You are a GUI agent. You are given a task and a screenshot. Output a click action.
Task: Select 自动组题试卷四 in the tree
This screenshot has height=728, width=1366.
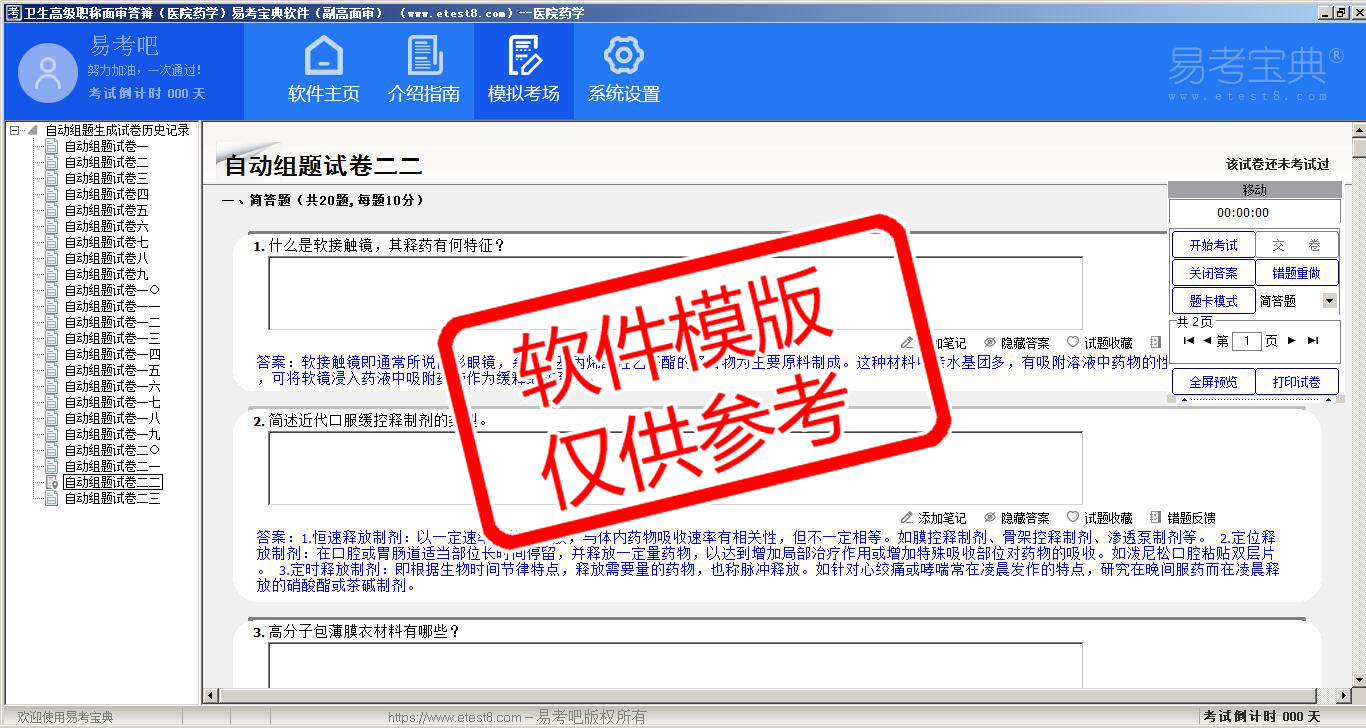pyautogui.click(x=107, y=194)
